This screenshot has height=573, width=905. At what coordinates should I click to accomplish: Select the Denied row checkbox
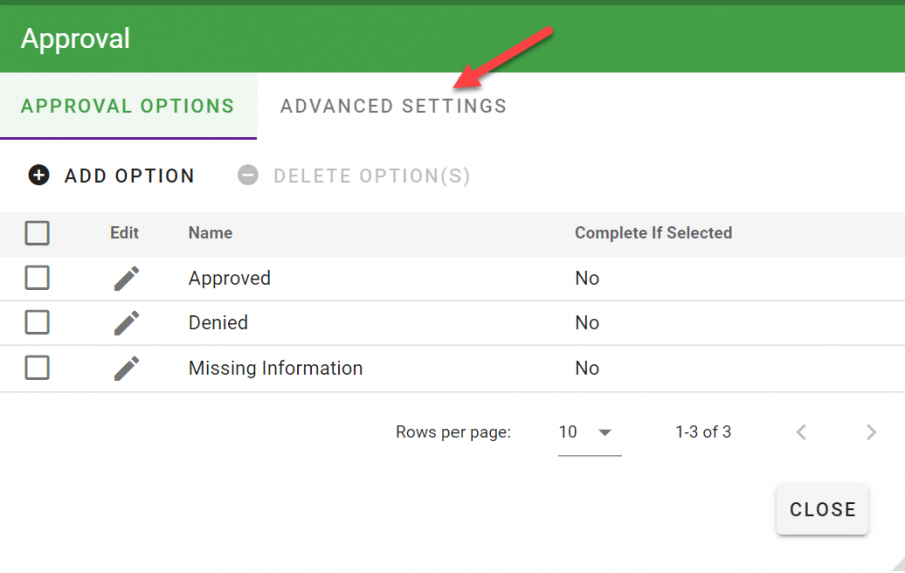point(37,323)
